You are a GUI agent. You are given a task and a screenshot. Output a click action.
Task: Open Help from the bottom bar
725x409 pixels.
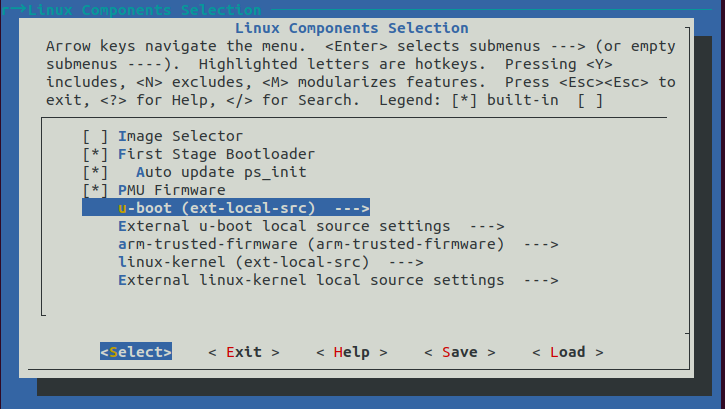tap(351, 352)
